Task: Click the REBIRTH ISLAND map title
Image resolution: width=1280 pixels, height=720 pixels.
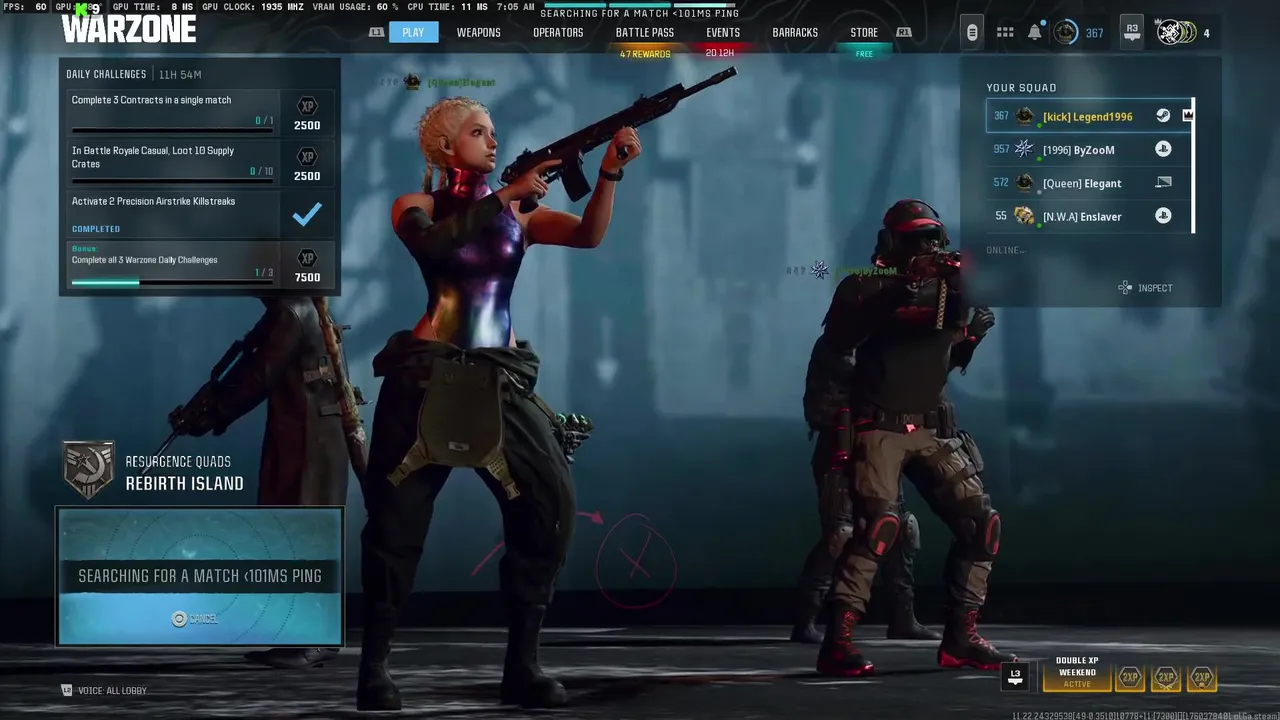Action: coord(184,483)
